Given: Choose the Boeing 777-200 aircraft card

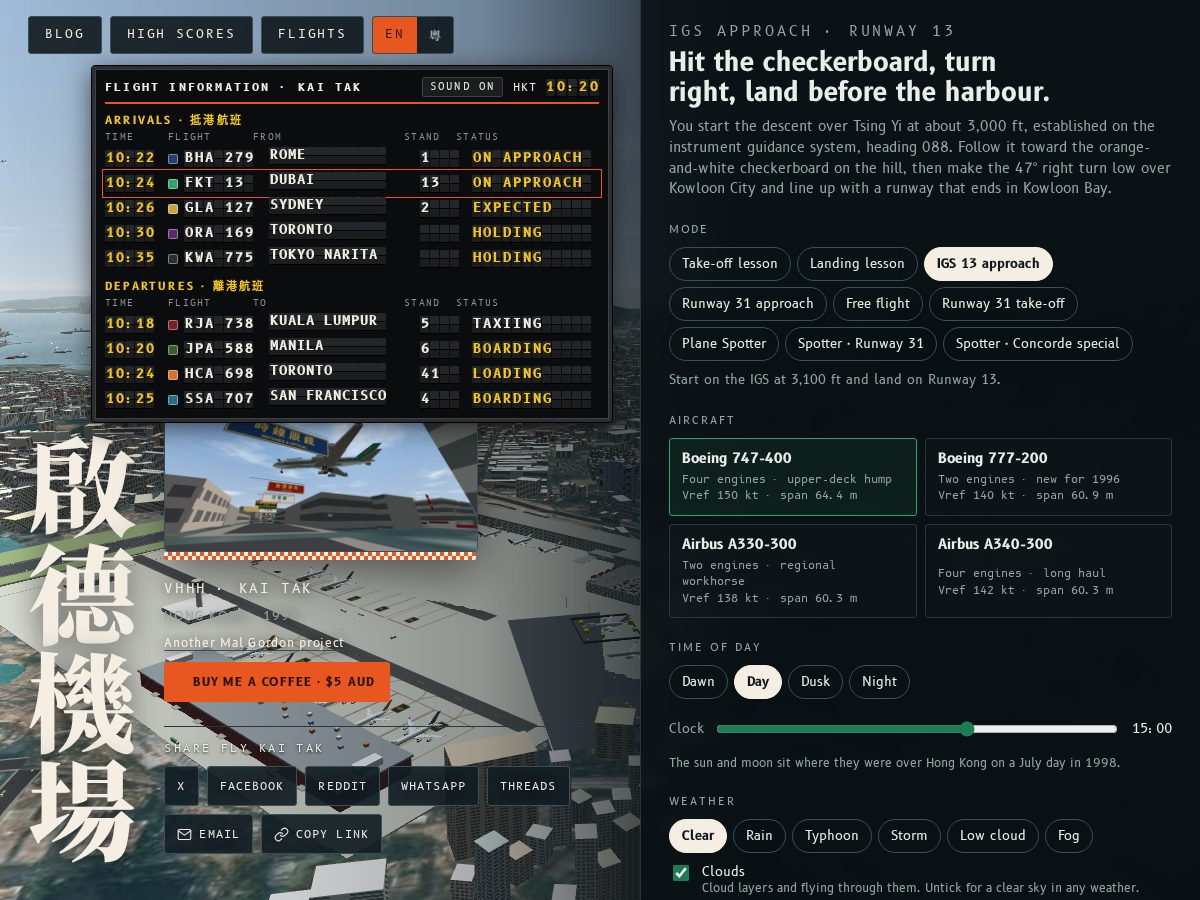Looking at the screenshot, I should coord(1048,477).
